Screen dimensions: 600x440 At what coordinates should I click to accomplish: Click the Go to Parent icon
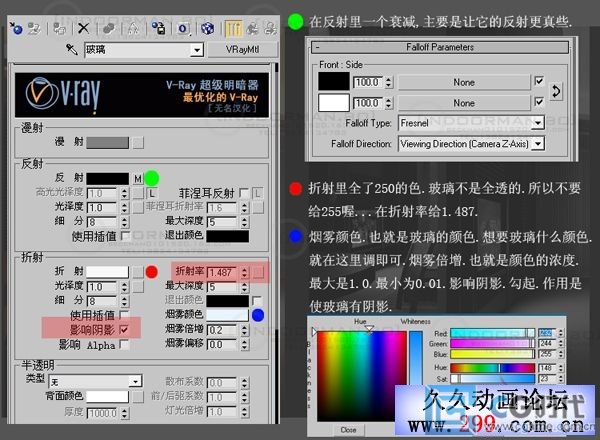click(253, 28)
